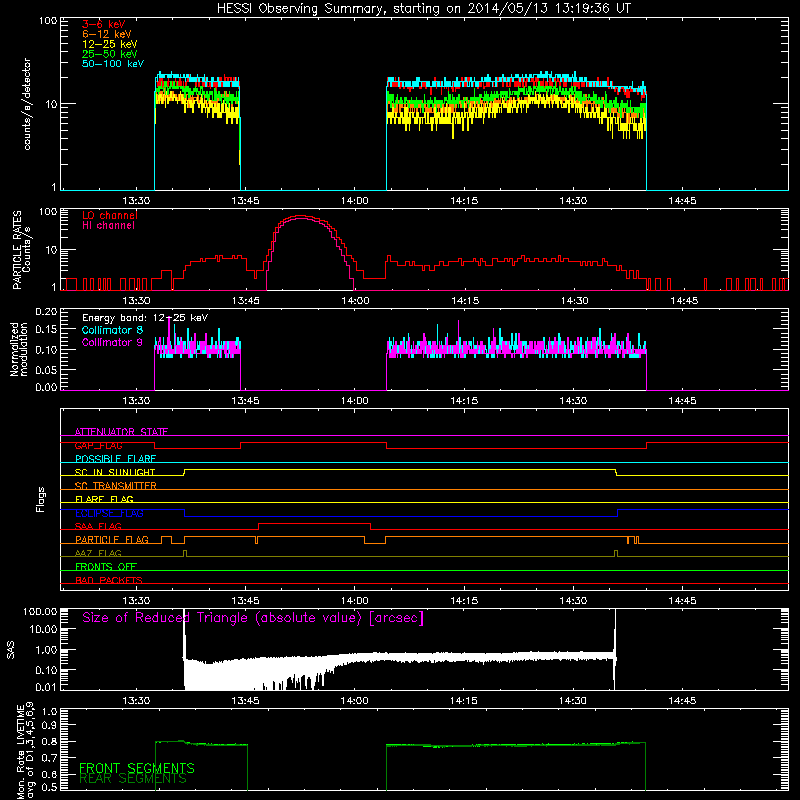Click the ATTENUATOR_STATE flag label
This screenshot has height=800, width=800.
click(121, 432)
